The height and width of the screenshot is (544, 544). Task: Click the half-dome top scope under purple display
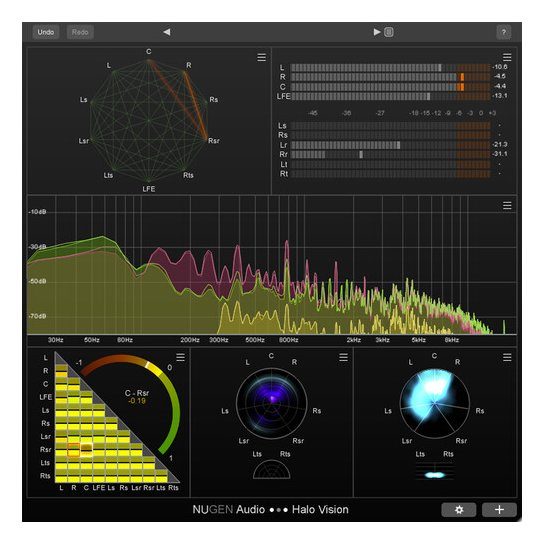272,470
